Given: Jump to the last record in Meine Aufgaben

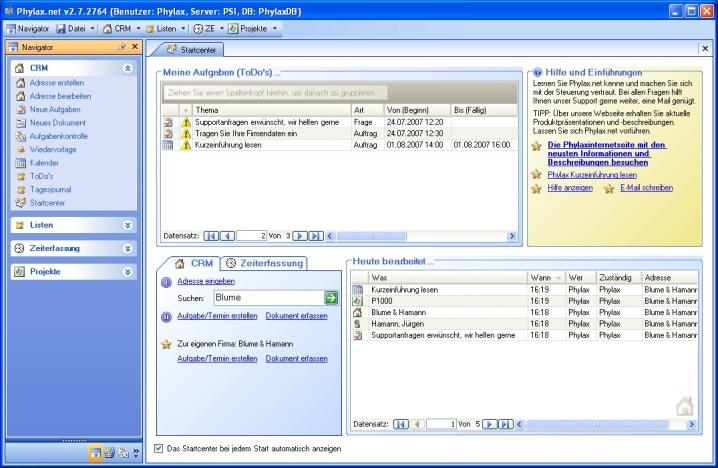Looking at the screenshot, I should (x=314, y=236).
